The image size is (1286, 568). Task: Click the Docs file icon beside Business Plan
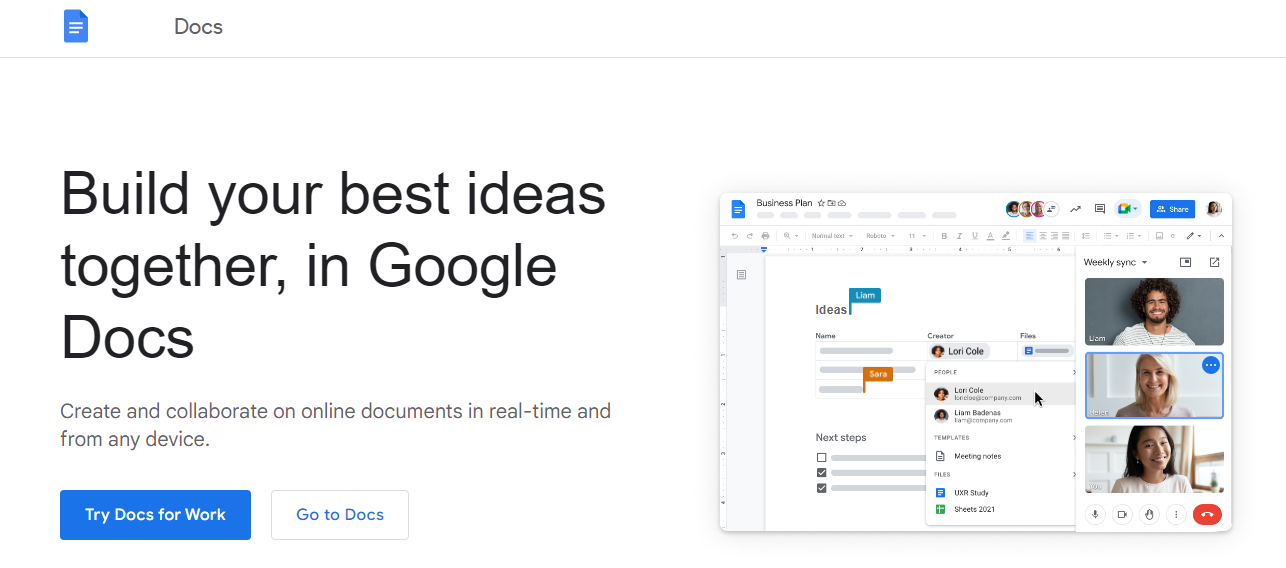pos(738,209)
